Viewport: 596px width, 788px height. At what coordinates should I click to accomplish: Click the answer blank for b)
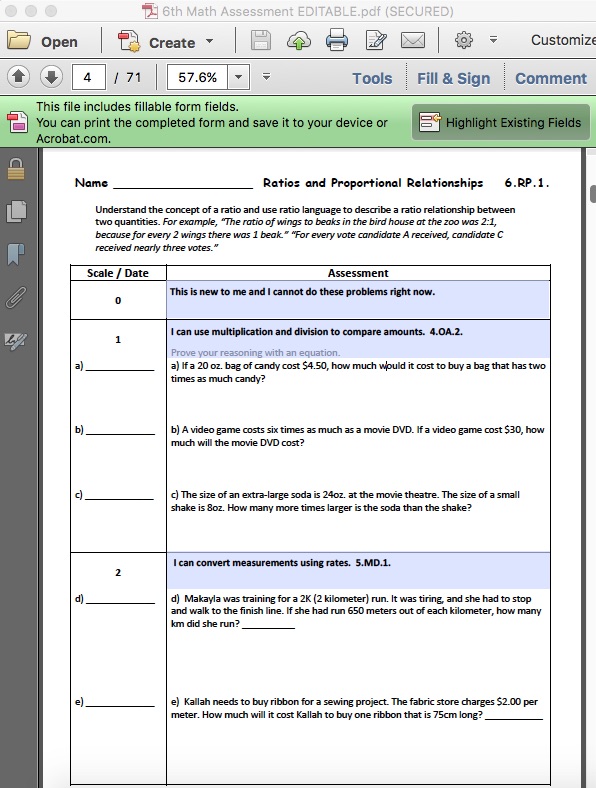coord(120,429)
